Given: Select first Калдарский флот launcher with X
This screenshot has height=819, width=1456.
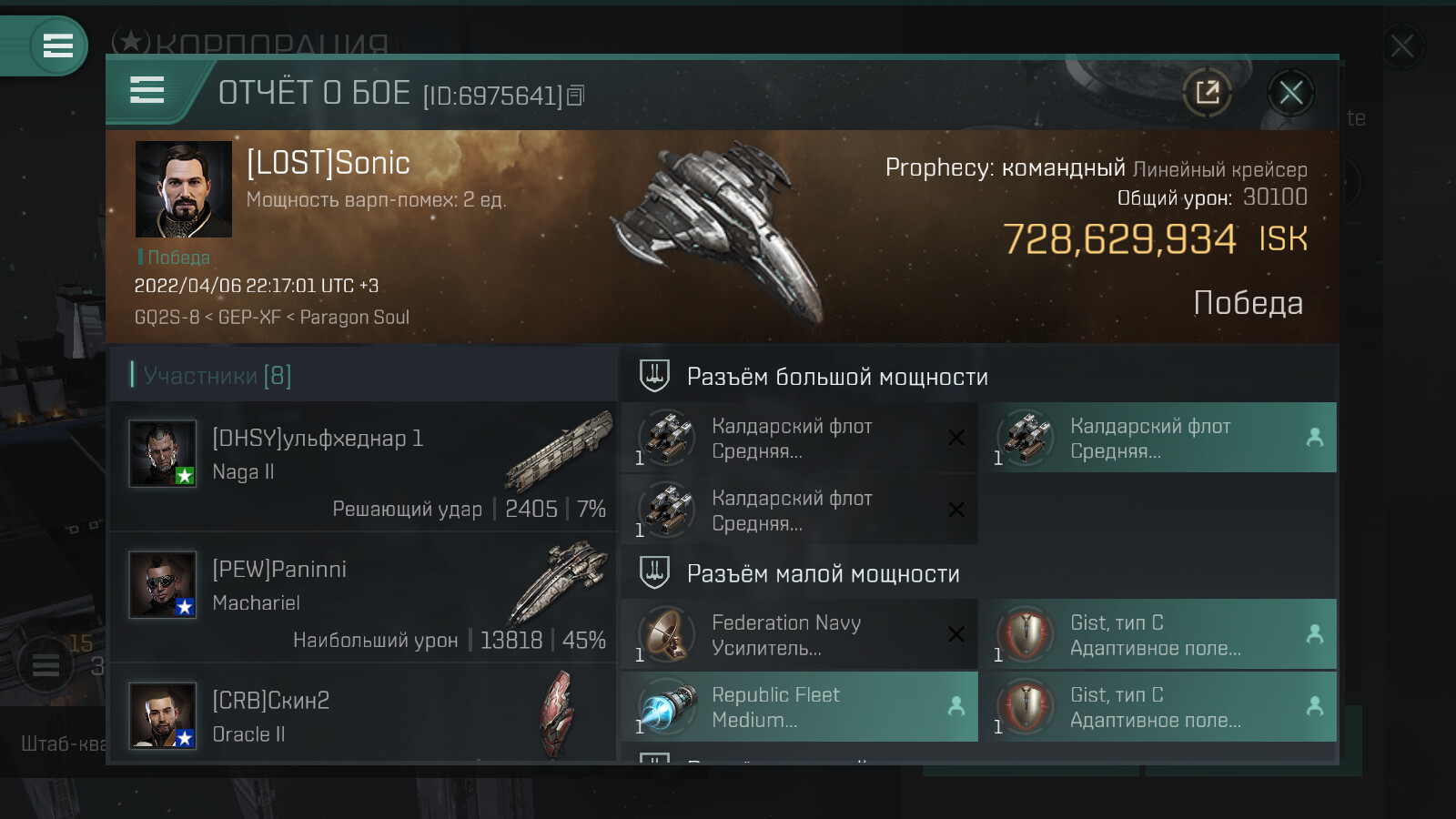Looking at the screenshot, I should coord(800,438).
